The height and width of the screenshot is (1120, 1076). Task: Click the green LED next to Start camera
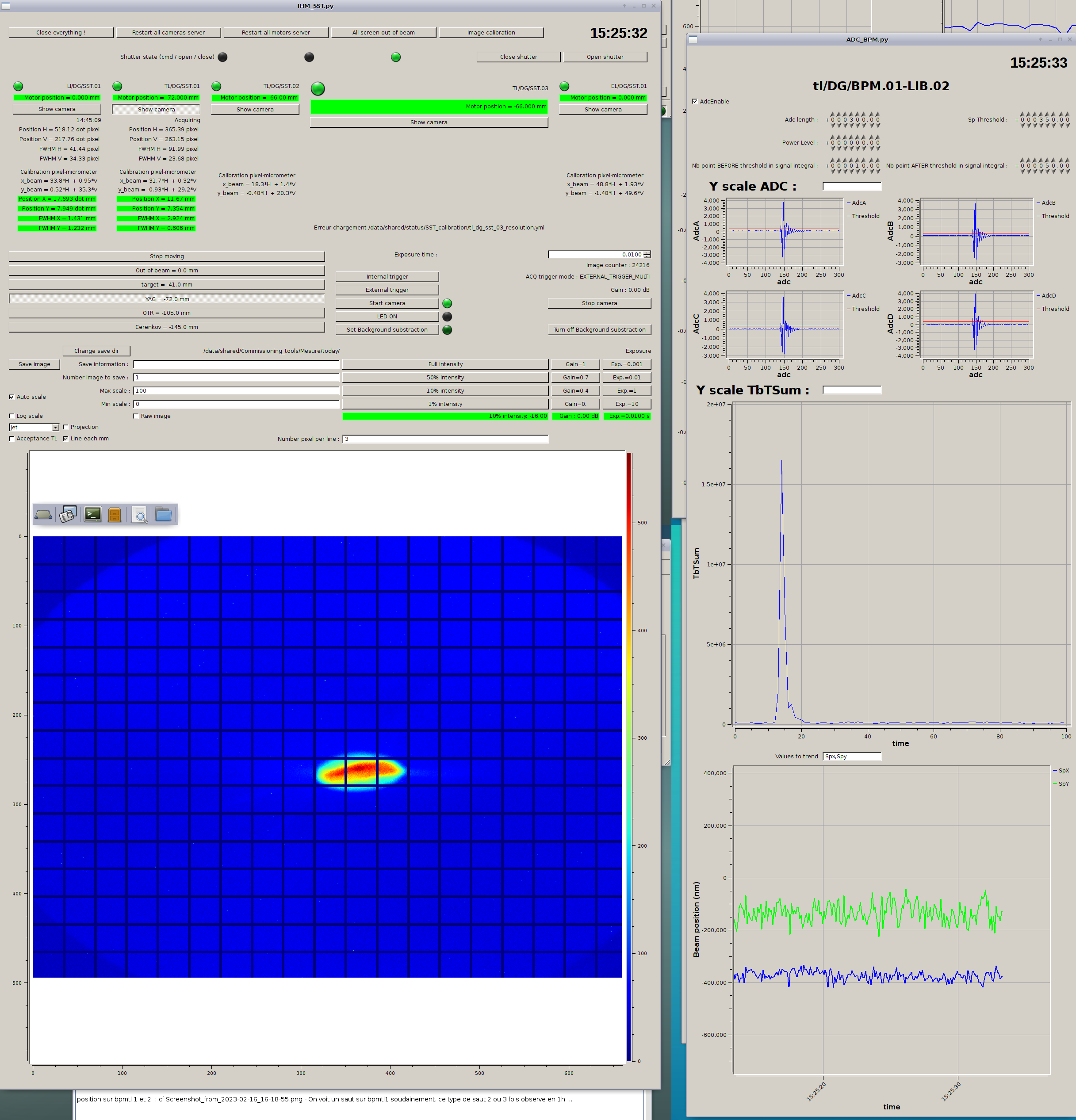448,303
